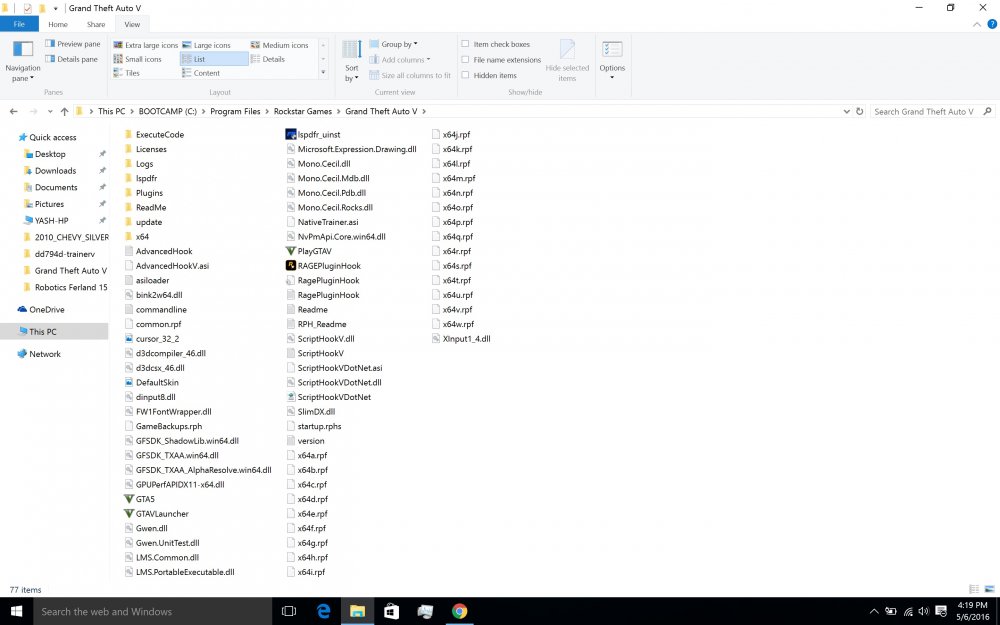
Task: Switch to the Share ribbon tab
Action: click(x=96, y=24)
